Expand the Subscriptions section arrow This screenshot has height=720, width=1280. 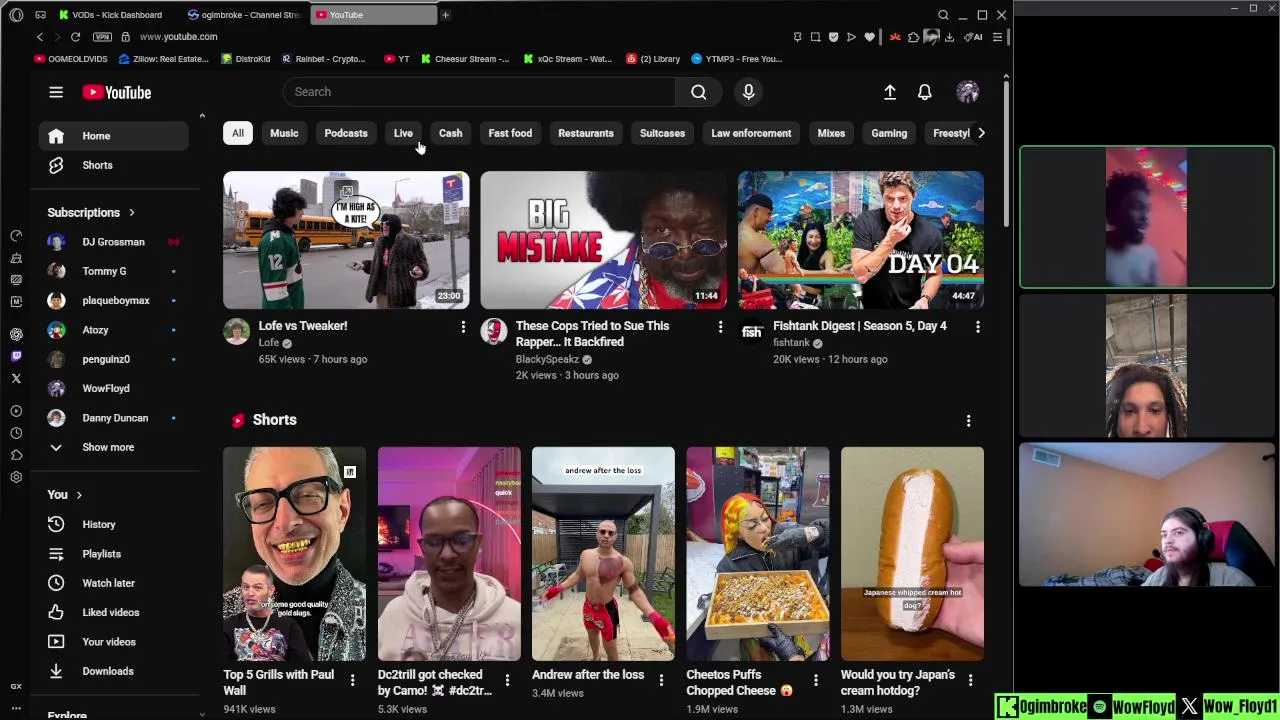point(131,213)
